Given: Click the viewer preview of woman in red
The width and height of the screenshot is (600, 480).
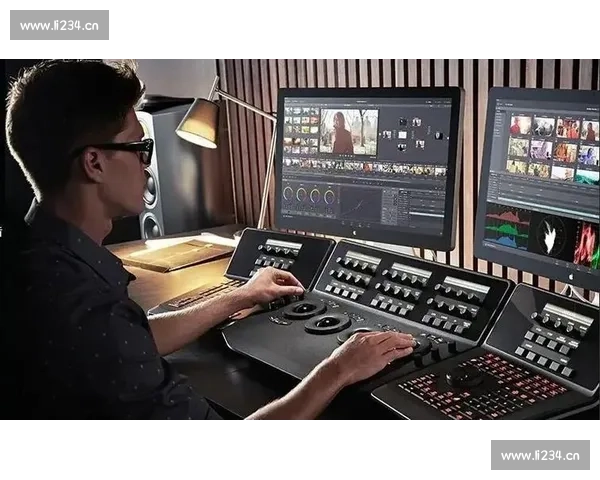Looking at the screenshot, I should point(348,131).
